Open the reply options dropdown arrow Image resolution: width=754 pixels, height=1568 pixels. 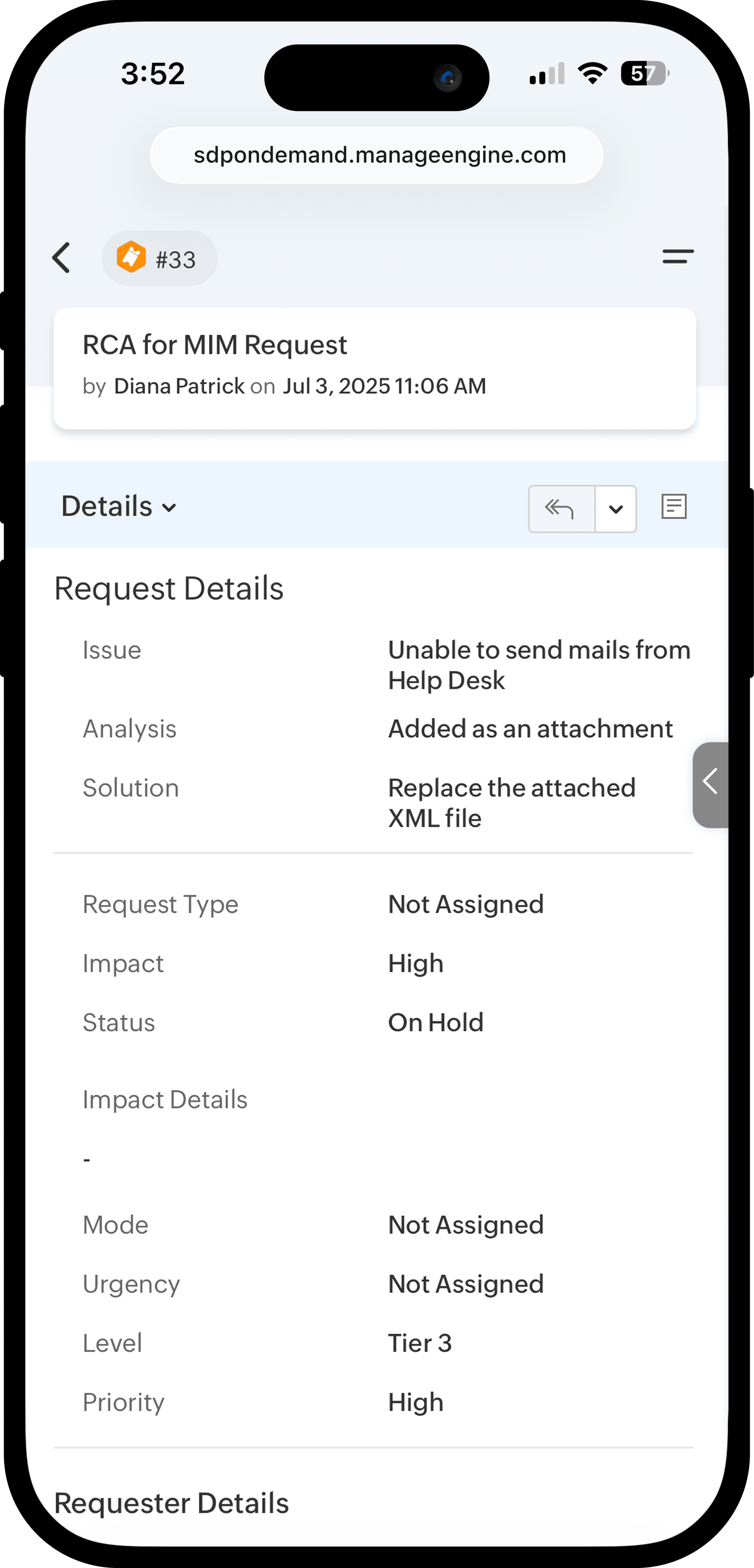click(616, 509)
